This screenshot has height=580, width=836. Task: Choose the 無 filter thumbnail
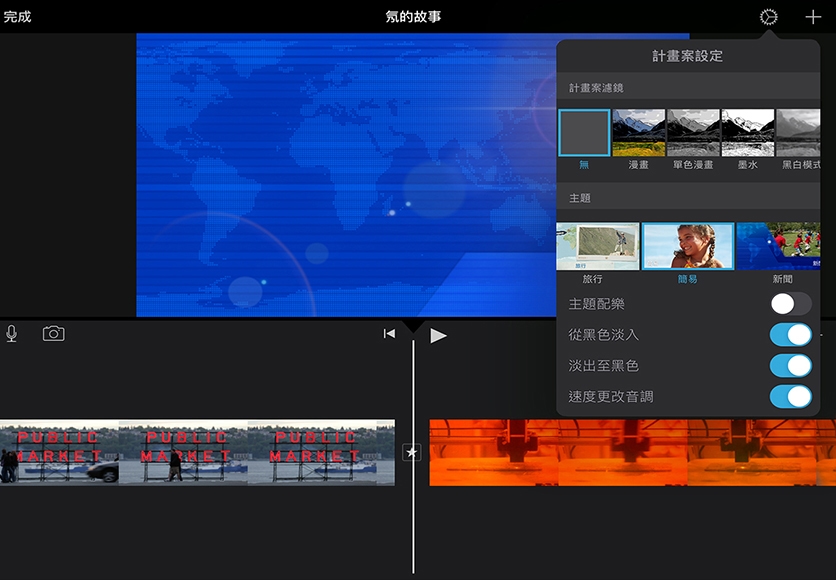pos(584,133)
